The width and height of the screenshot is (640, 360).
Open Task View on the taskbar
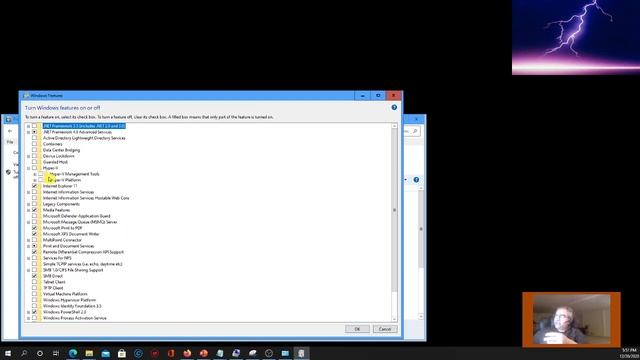coord(56,353)
